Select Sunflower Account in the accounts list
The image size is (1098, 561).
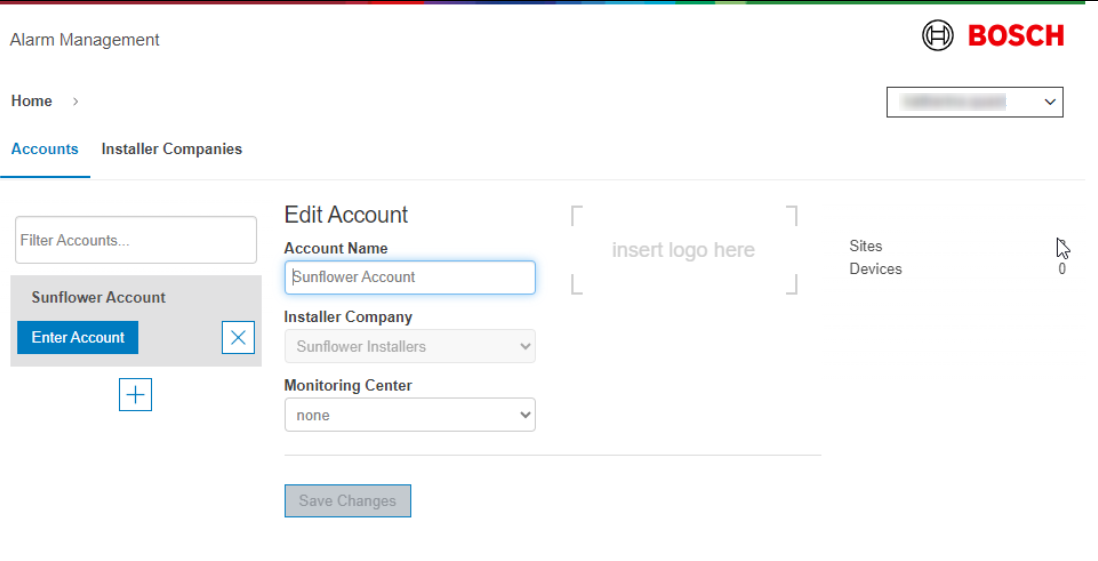tap(98, 297)
